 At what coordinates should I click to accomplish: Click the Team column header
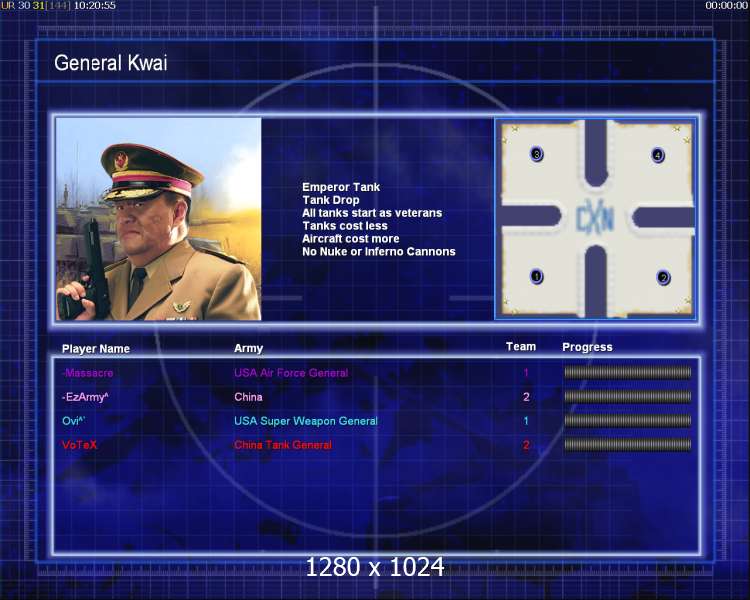coord(521,347)
